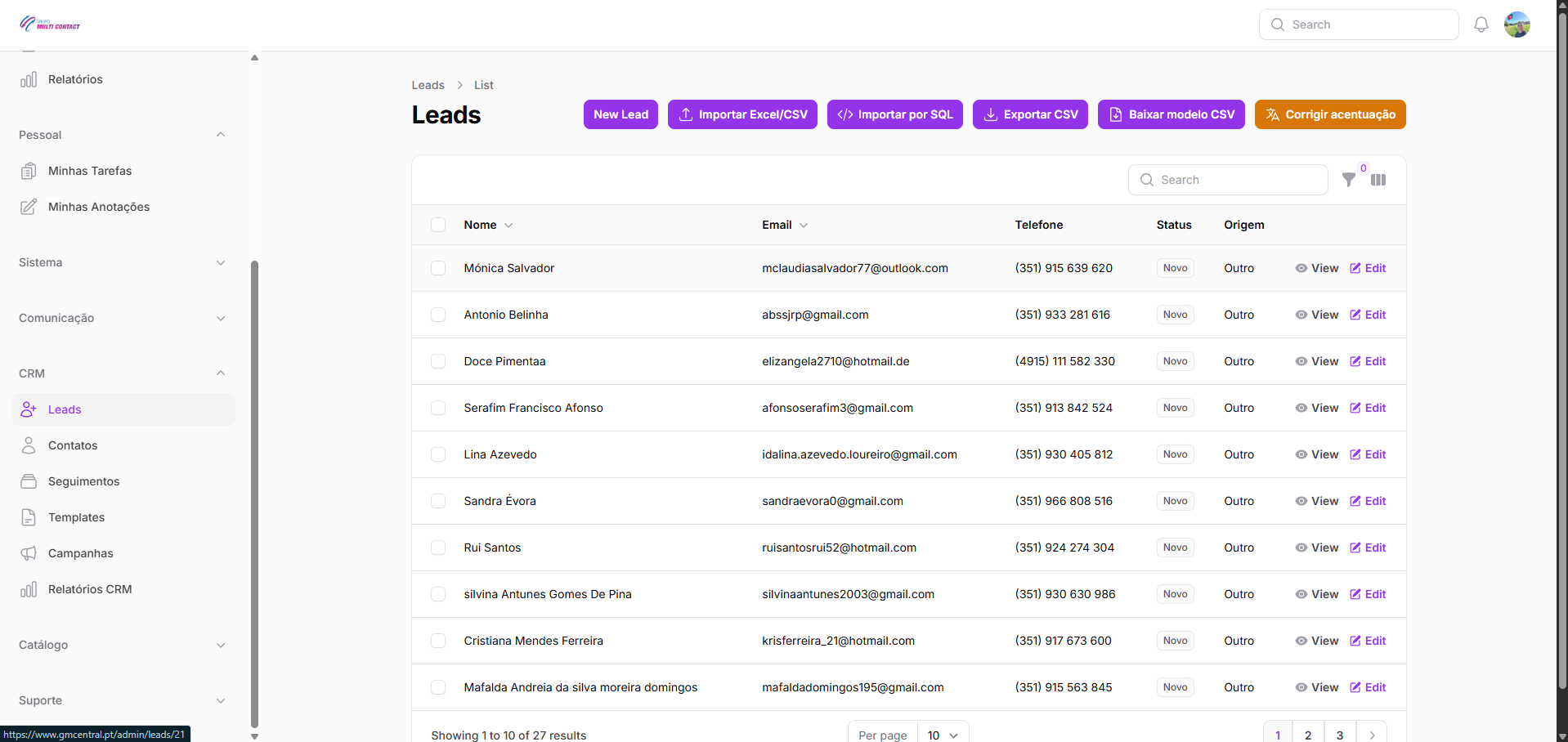Check the row for Rui Santos
1568x742 pixels.
pyautogui.click(x=438, y=548)
